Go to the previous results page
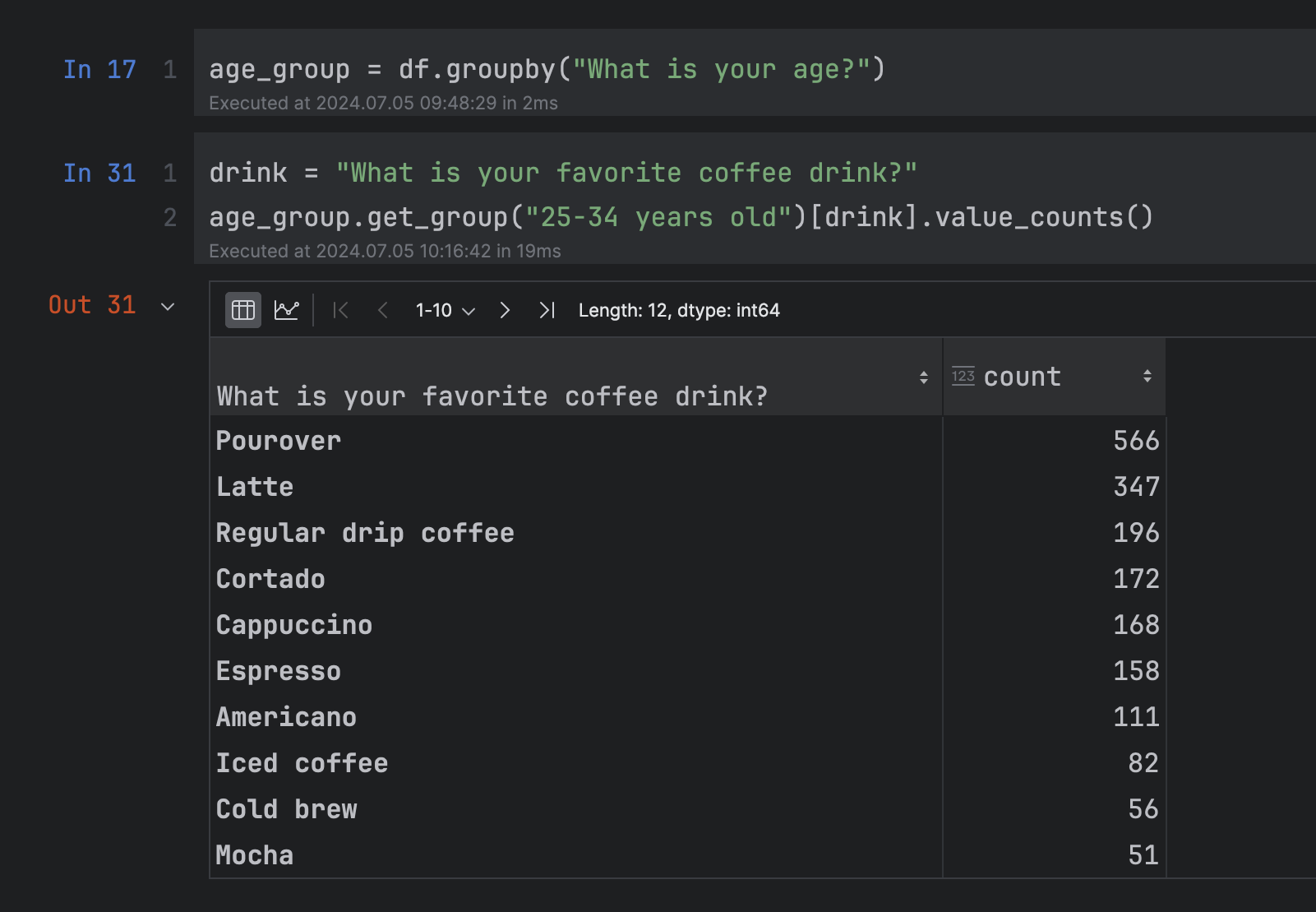 tap(382, 310)
